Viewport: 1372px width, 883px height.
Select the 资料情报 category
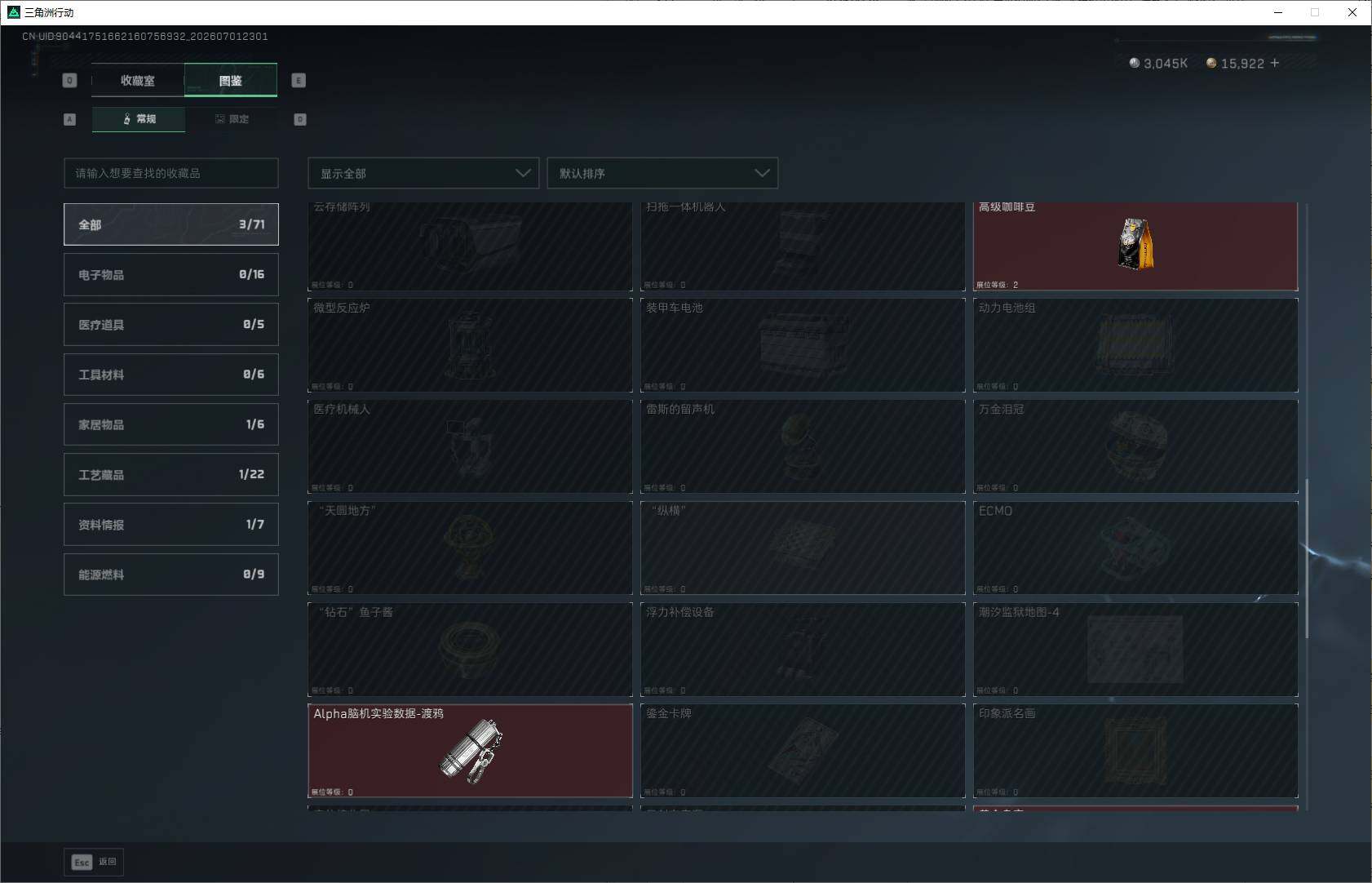coord(171,524)
